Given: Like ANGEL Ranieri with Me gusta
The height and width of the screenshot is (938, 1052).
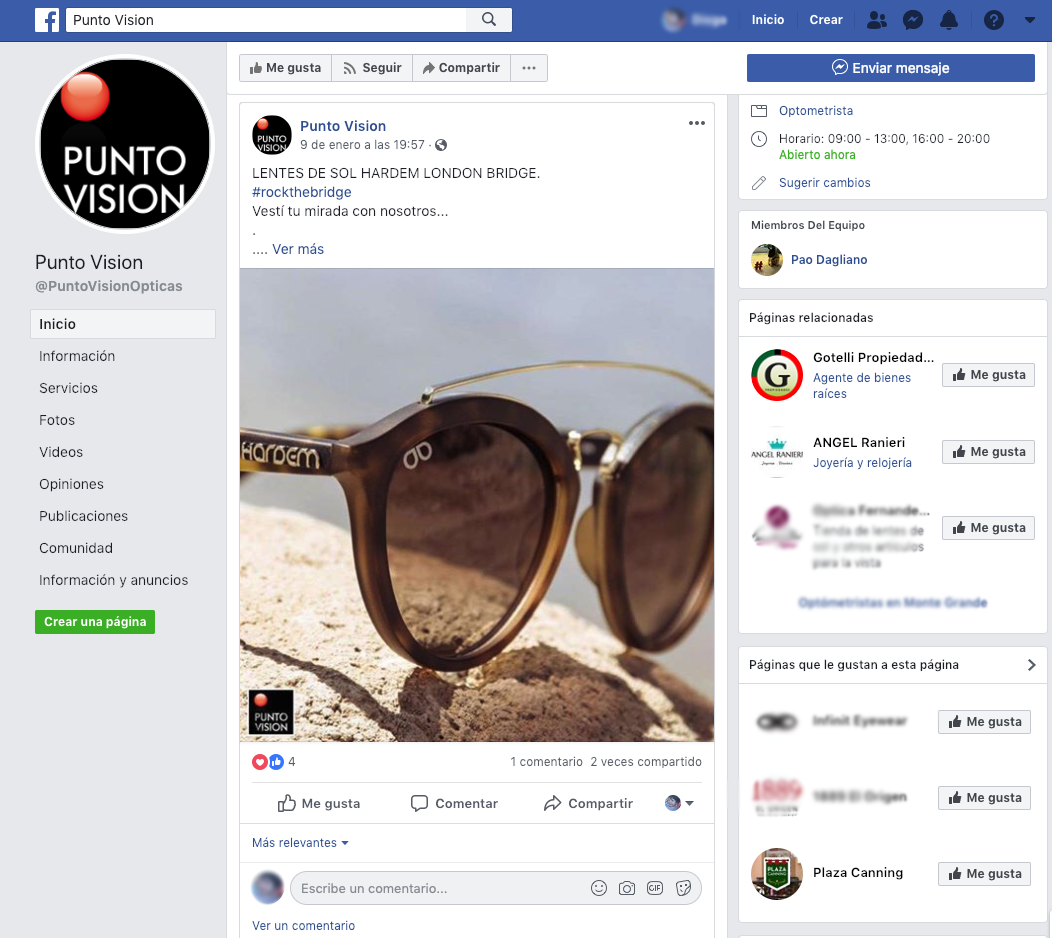Looking at the screenshot, I should click(x=988, y=452).
